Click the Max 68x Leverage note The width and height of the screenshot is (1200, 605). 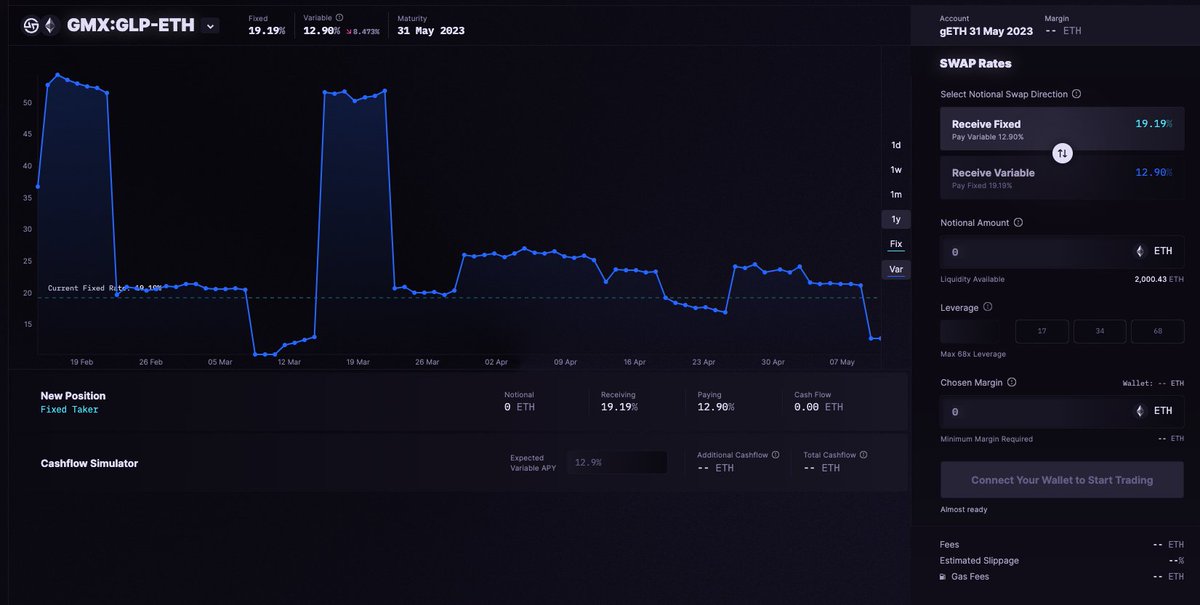pos(973,354)
